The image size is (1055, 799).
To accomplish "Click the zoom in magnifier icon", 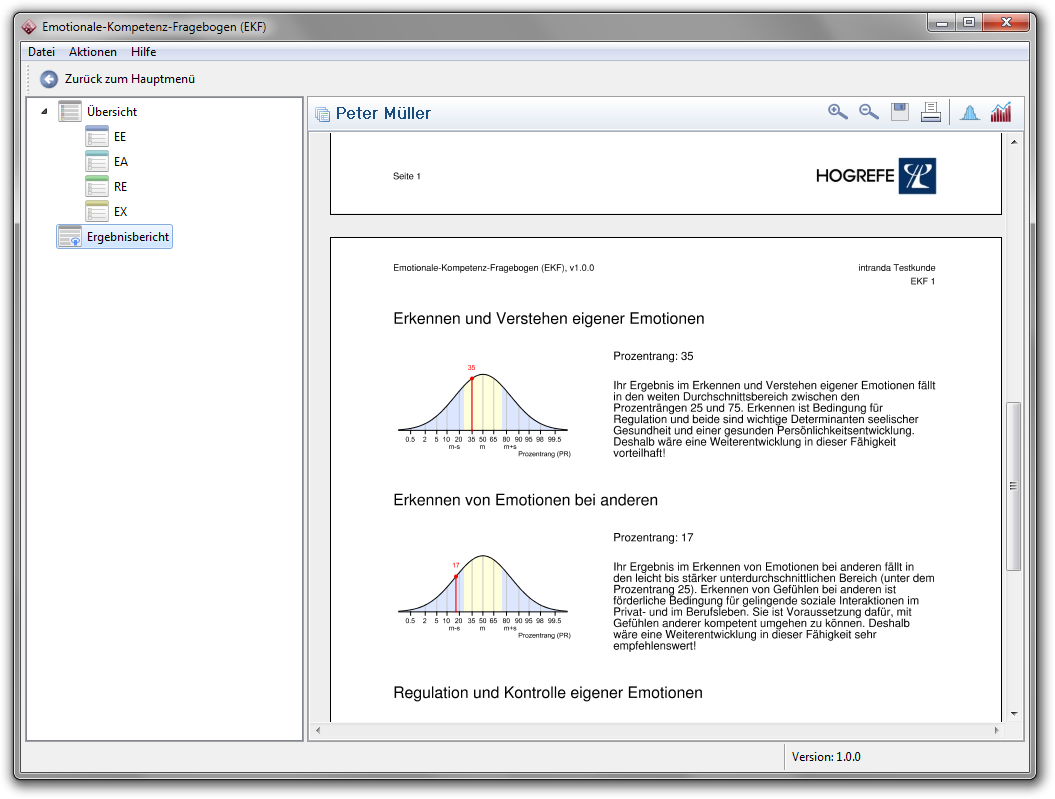I will coord(837,112).
